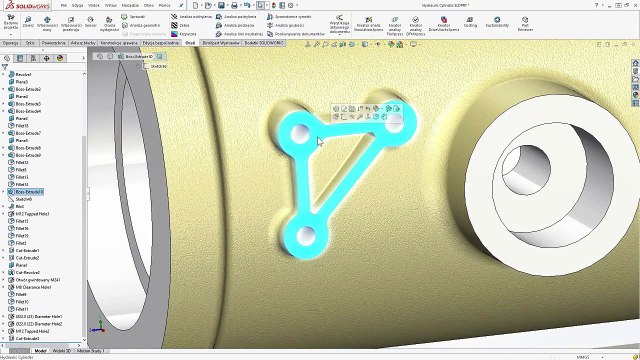Open the PropertyManager tab
The image size is (640, 360).
tap(20, 58)
